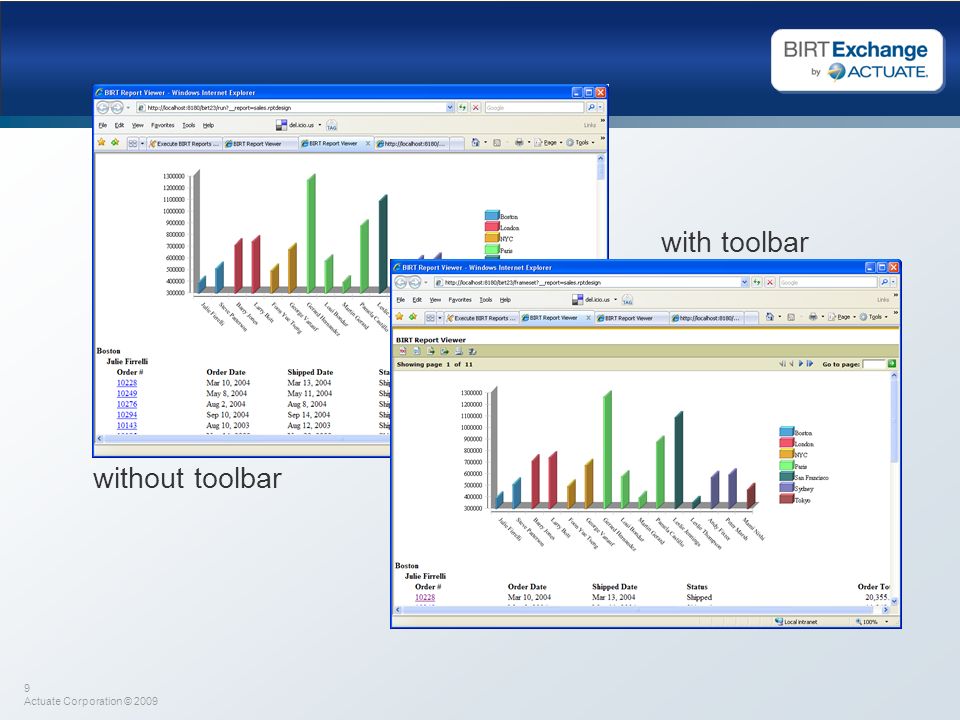Image resolution: width=960 pixels, height=720 pixels.
Task: Open zoom level dropdown in front status bar
Action: (x=887, y=621)
